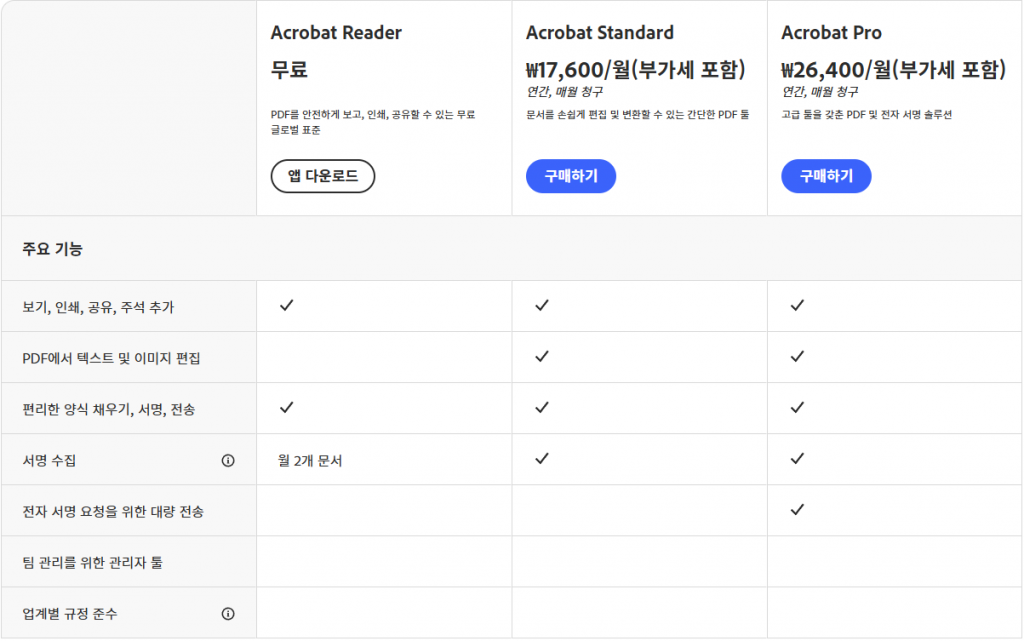Click Acrobat Standard checkmark for 편리한 양식 채우기
The height and width of the screenshot is (641, 1024).
(541, 408)
